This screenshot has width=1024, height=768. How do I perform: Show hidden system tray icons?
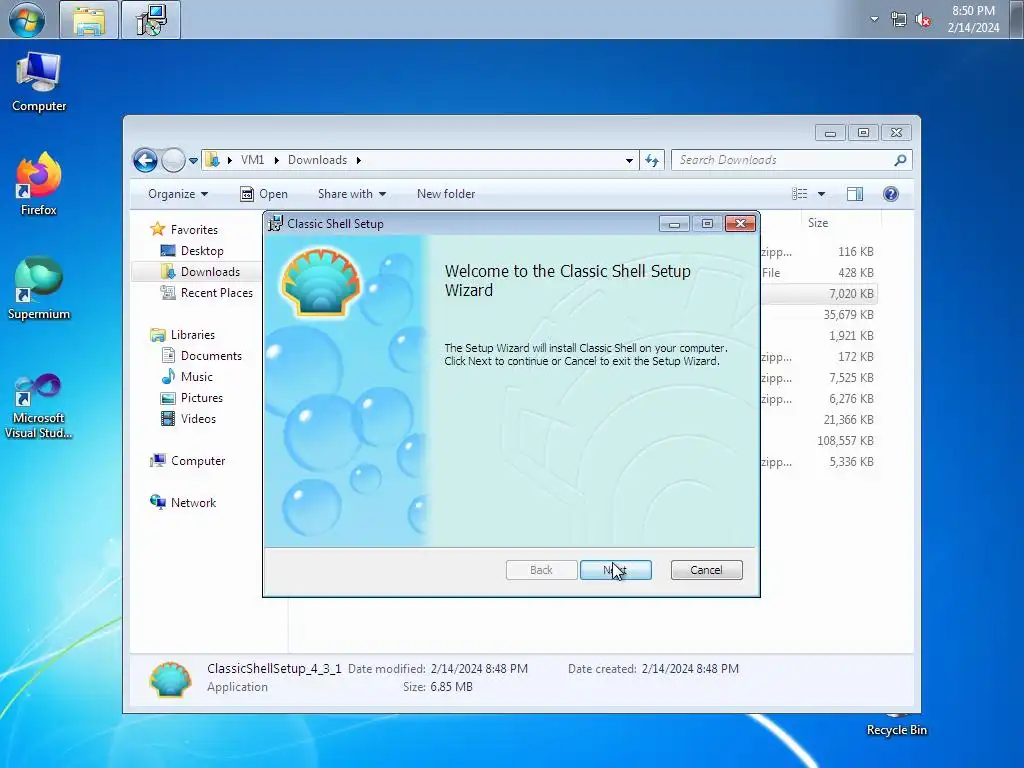tap(874, 20)
